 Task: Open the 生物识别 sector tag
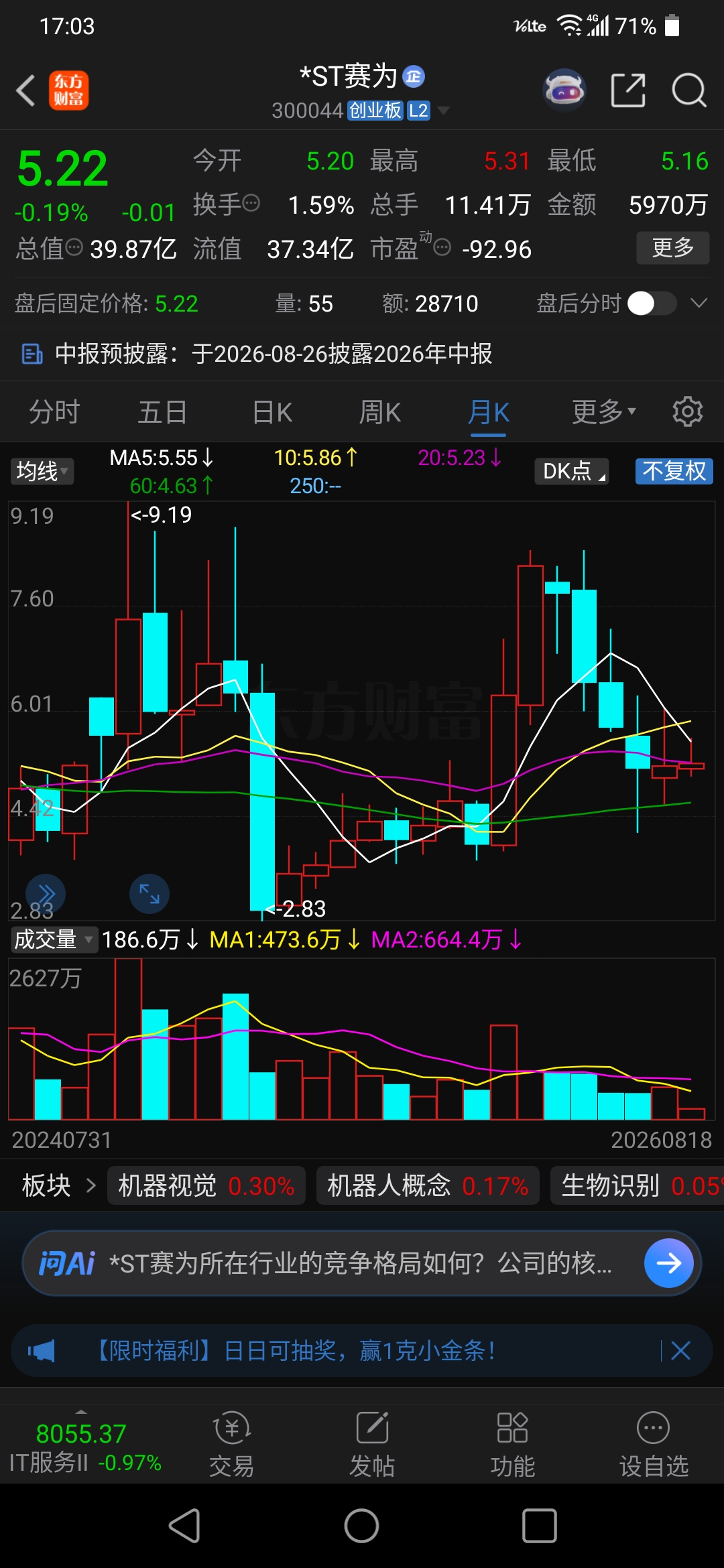click(637, 1185)
